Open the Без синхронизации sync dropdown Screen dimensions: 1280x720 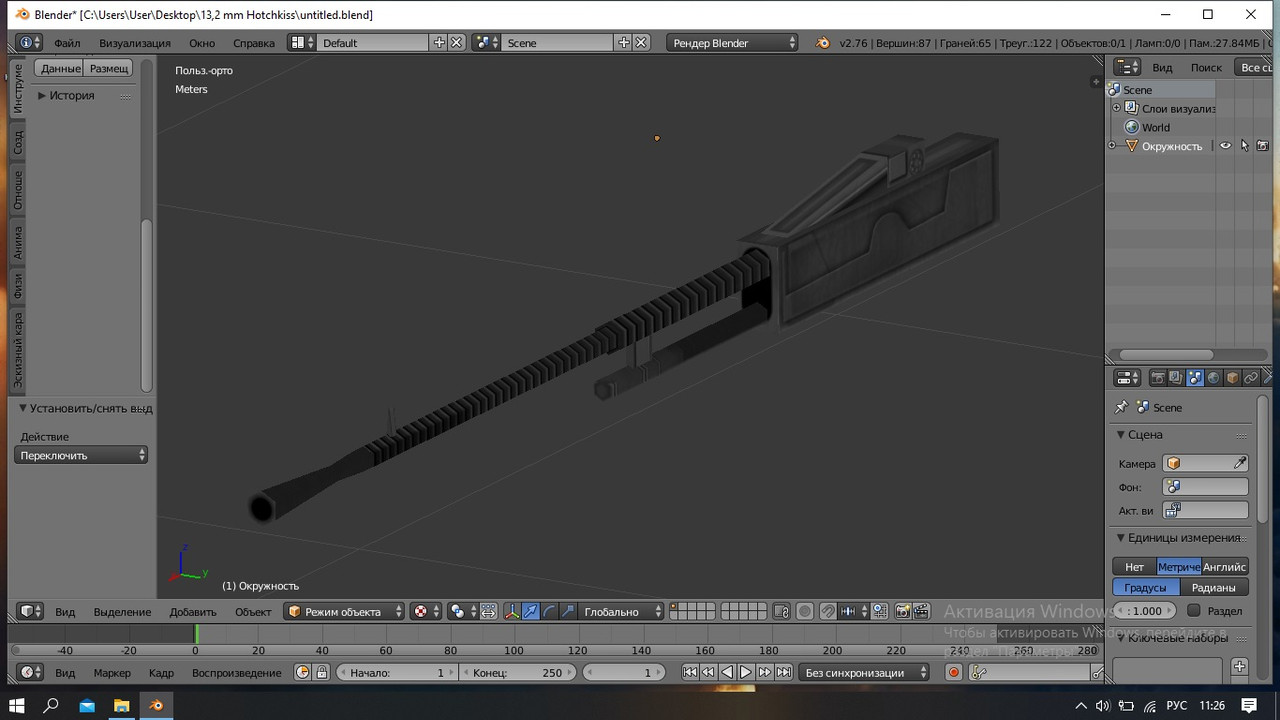click(x=864, y=673)
